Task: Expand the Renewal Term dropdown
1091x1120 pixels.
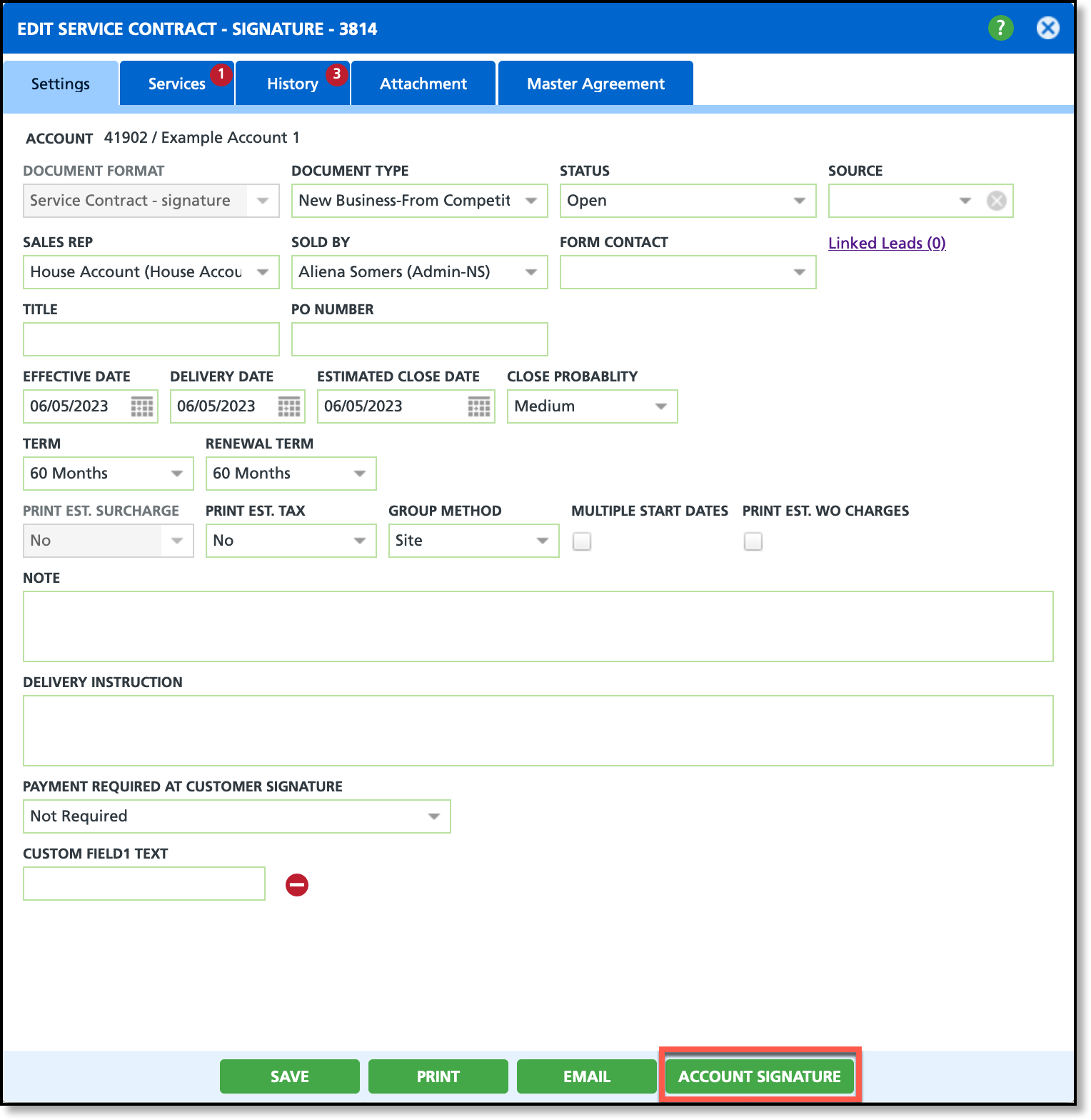Action: pos(291,474)
